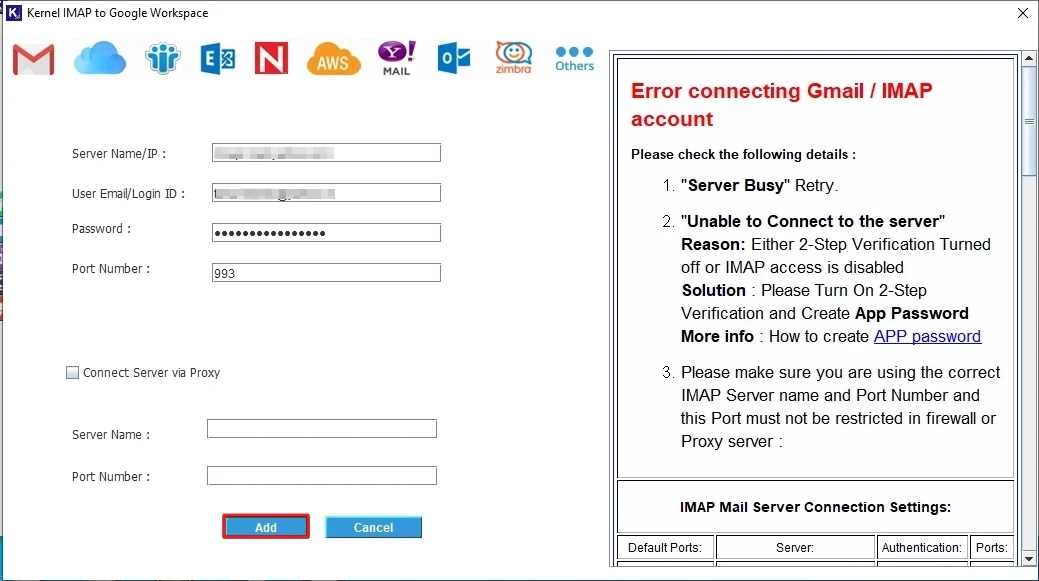
Task: Click the scrollbar up arrow
Action: (1030, 57)
